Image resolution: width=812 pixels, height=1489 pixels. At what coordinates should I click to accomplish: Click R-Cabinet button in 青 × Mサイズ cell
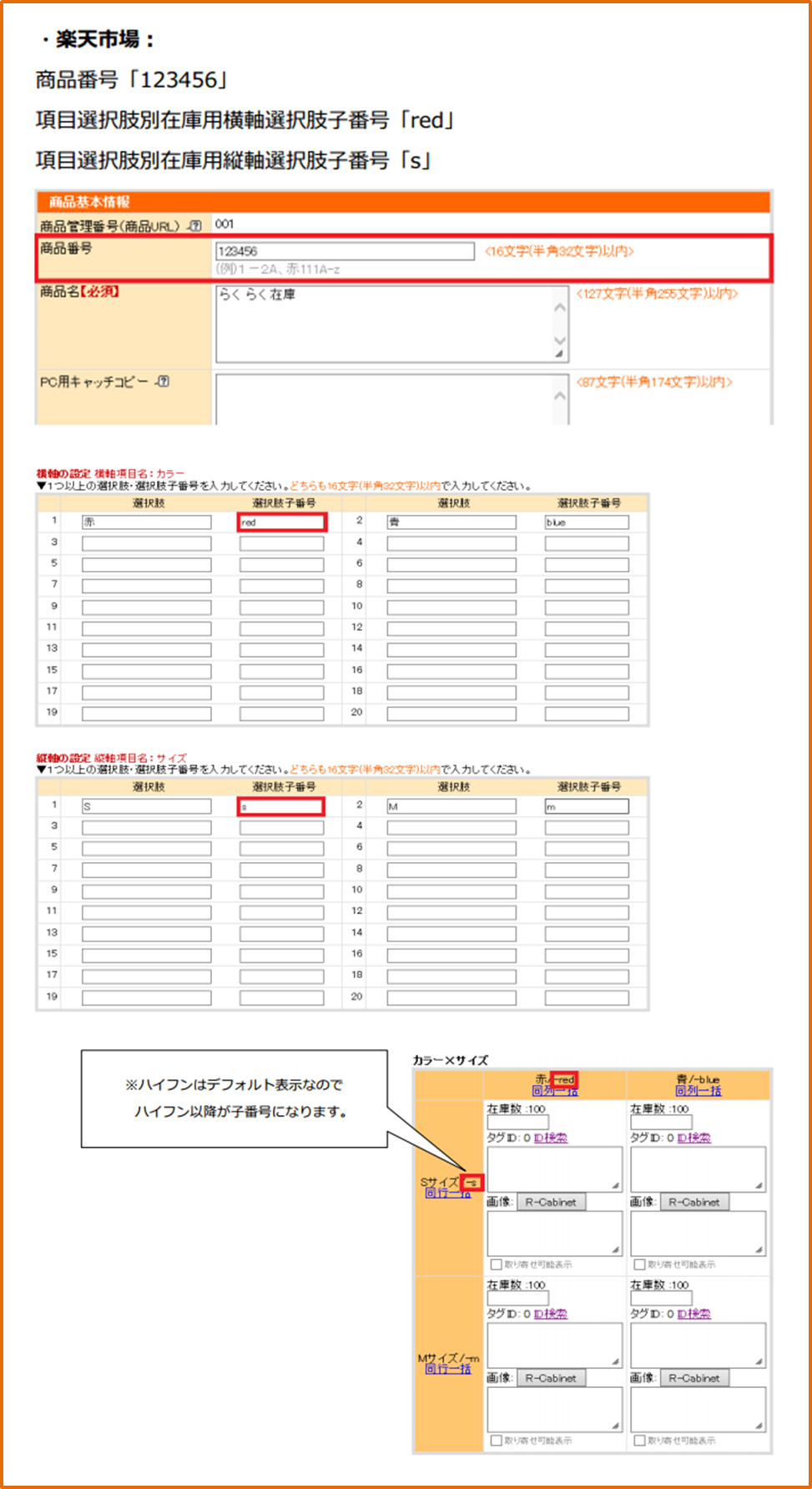[695, 1378]
